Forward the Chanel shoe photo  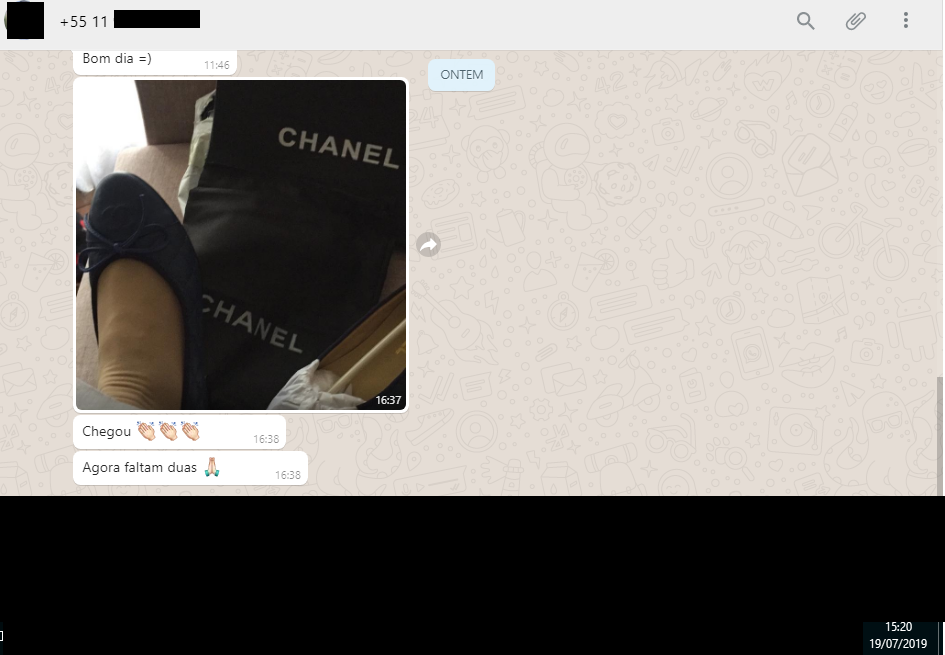[x=429, y=245]
